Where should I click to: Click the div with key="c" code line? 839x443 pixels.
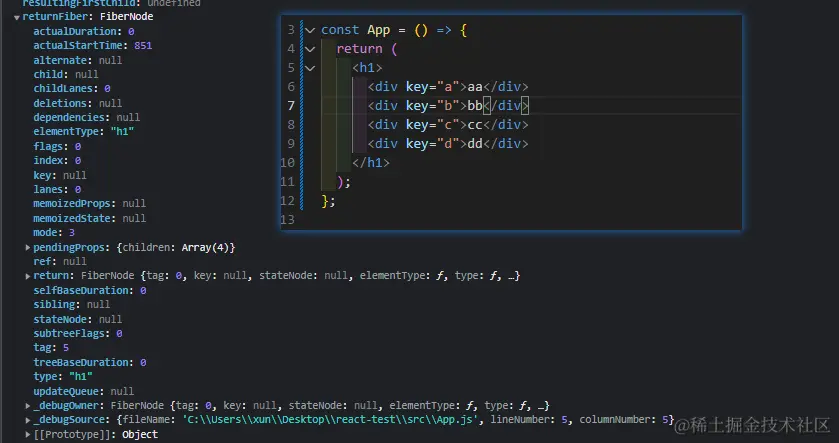click(448, 125)
